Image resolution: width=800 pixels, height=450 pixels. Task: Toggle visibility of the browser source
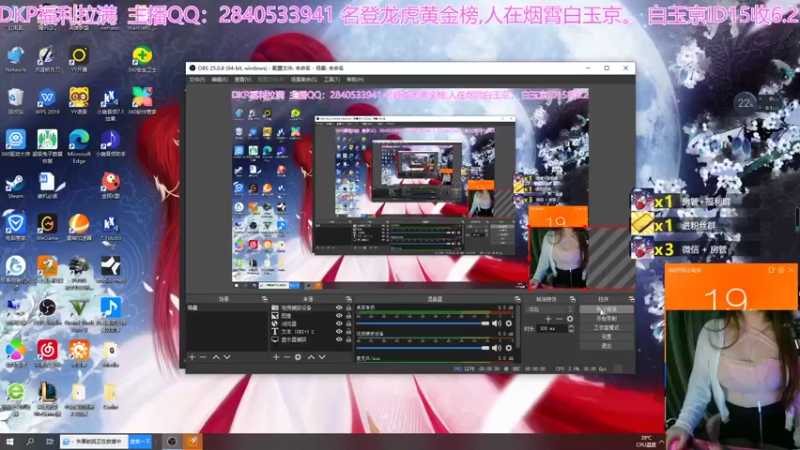click(x=339, y=323)
